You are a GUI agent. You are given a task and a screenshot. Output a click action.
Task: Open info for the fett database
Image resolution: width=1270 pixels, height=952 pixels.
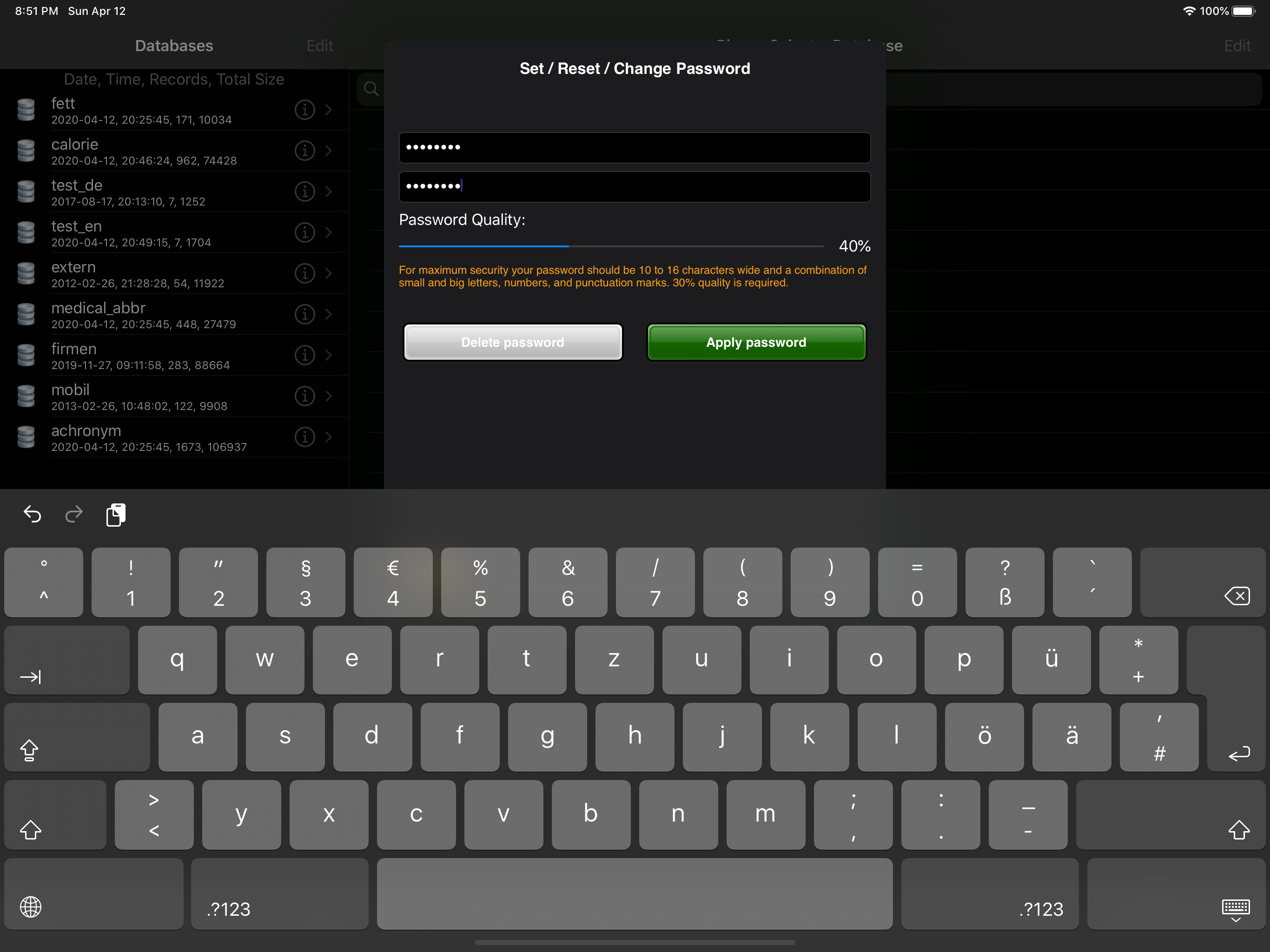click(x=305, y=110)
